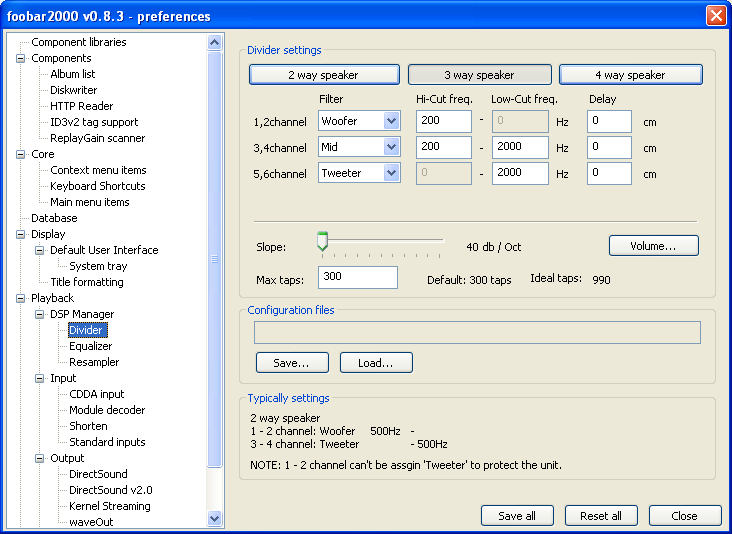Select Component libraries in tree

[x=79, y=42]
